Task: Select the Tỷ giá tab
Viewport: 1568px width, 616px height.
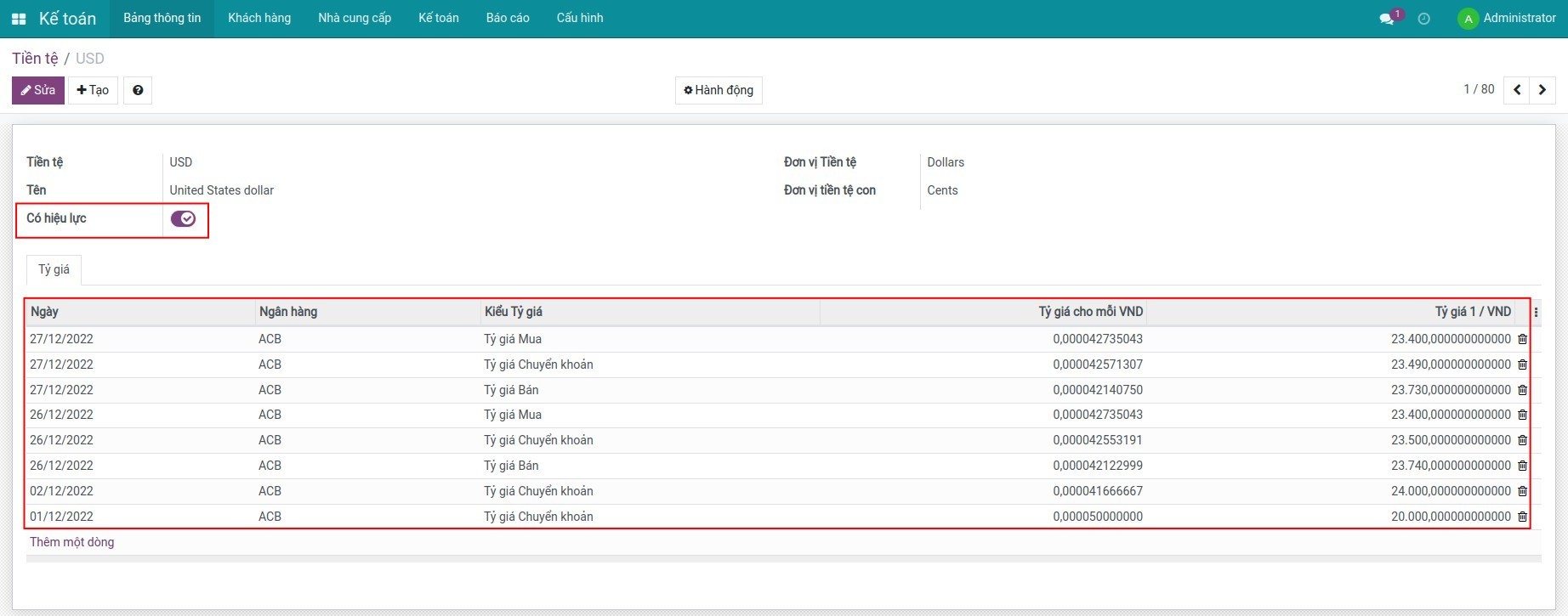Action: [x=54, y=269]
